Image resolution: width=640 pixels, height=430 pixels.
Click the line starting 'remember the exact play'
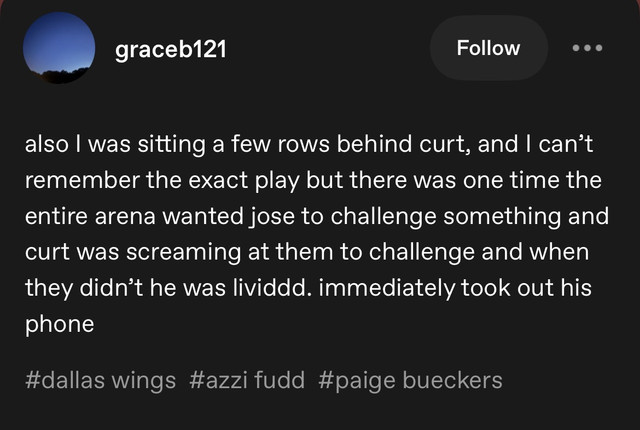pyautogui.click(x=313, y=180)
